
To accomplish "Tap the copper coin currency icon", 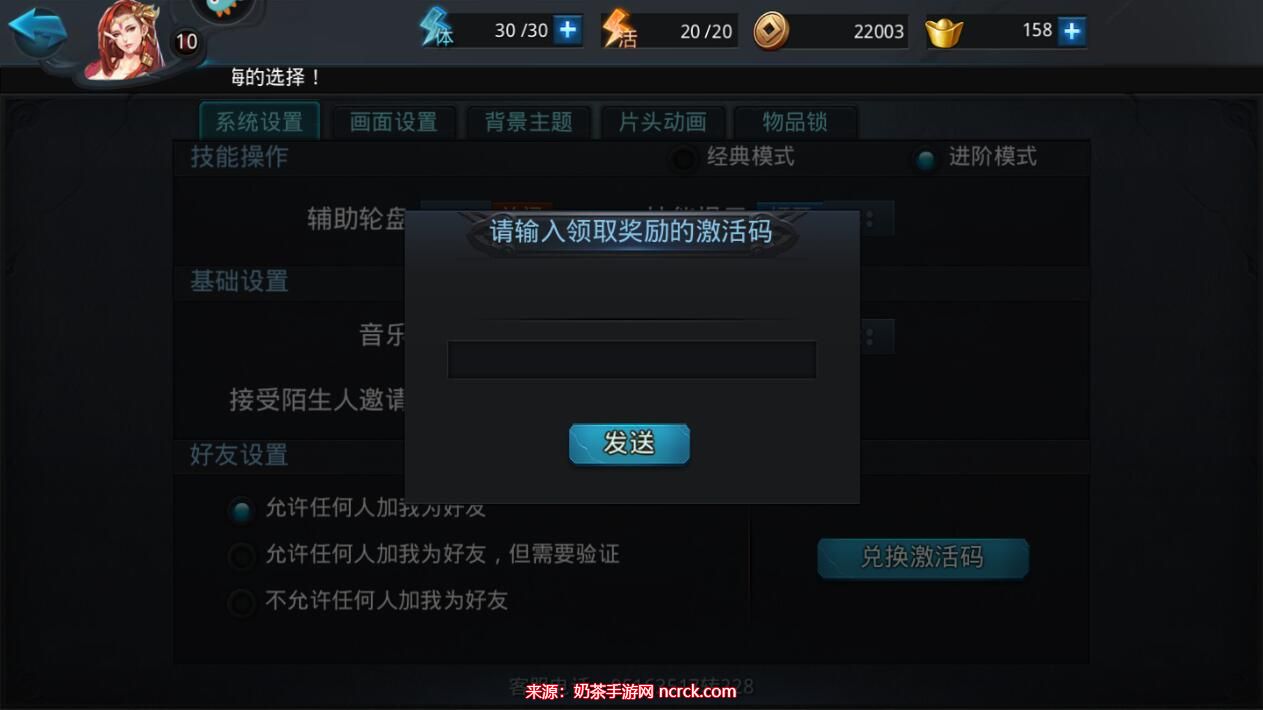I will click(771, 31).
